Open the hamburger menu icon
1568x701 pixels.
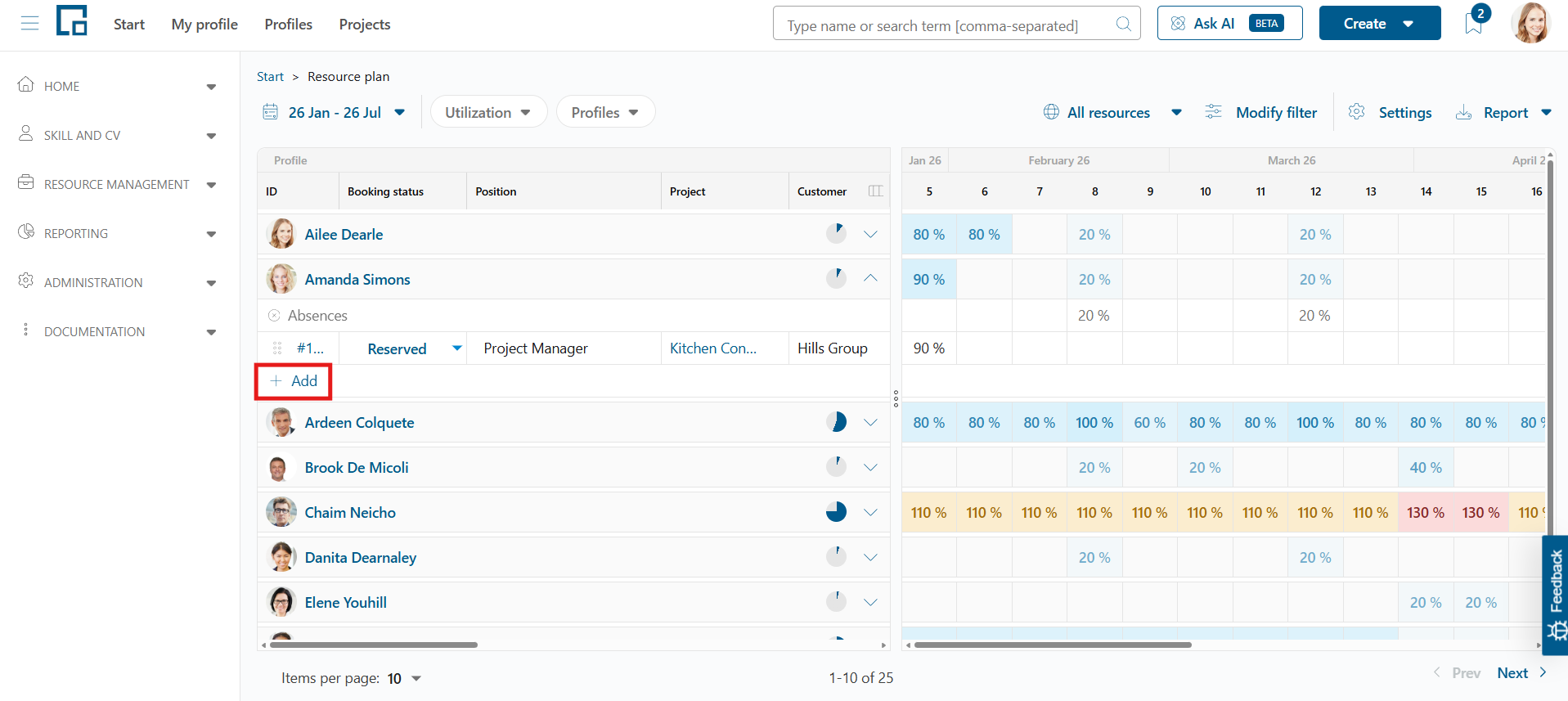point(29,24)
